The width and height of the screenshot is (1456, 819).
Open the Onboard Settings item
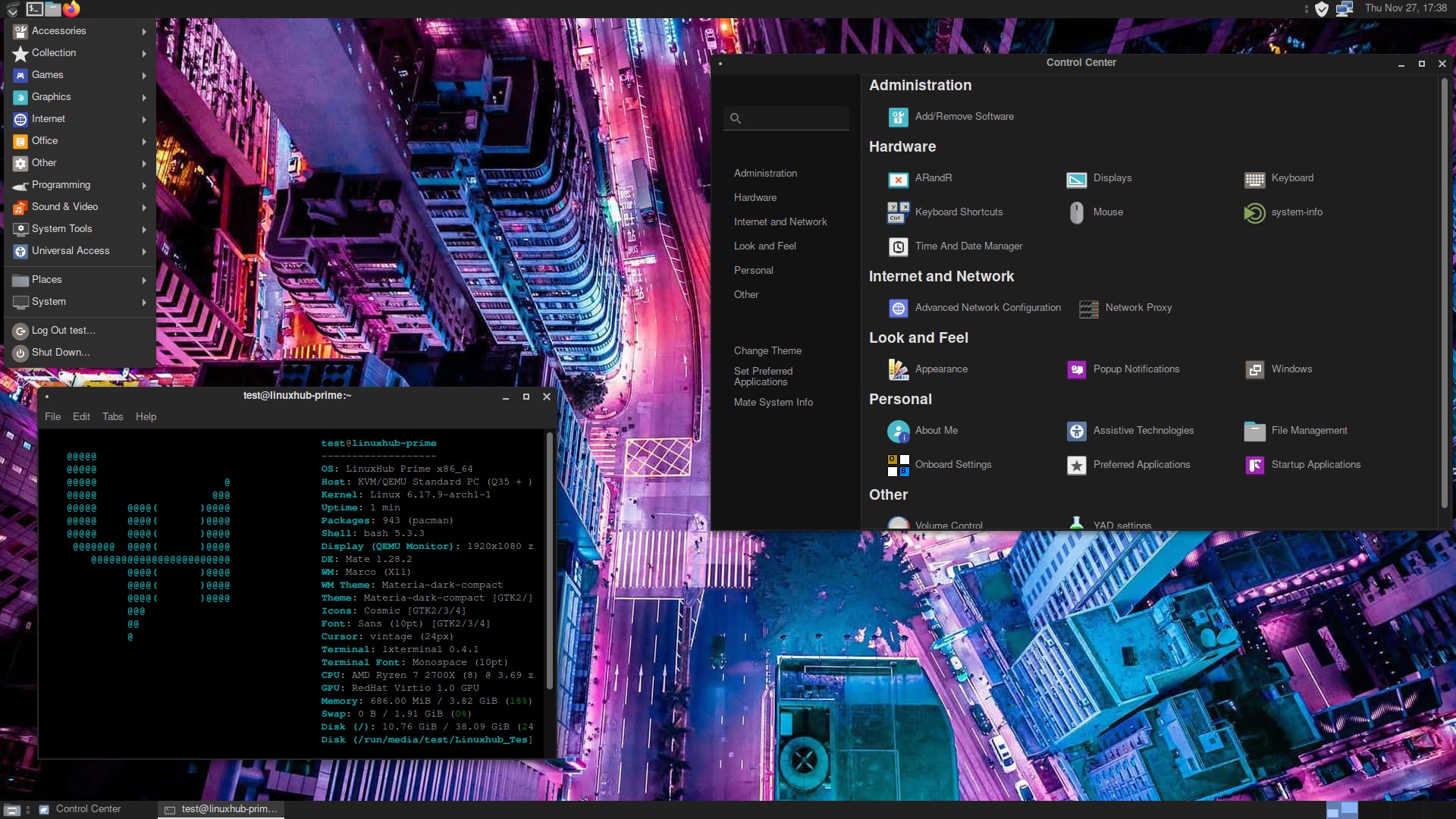[952, 465]
